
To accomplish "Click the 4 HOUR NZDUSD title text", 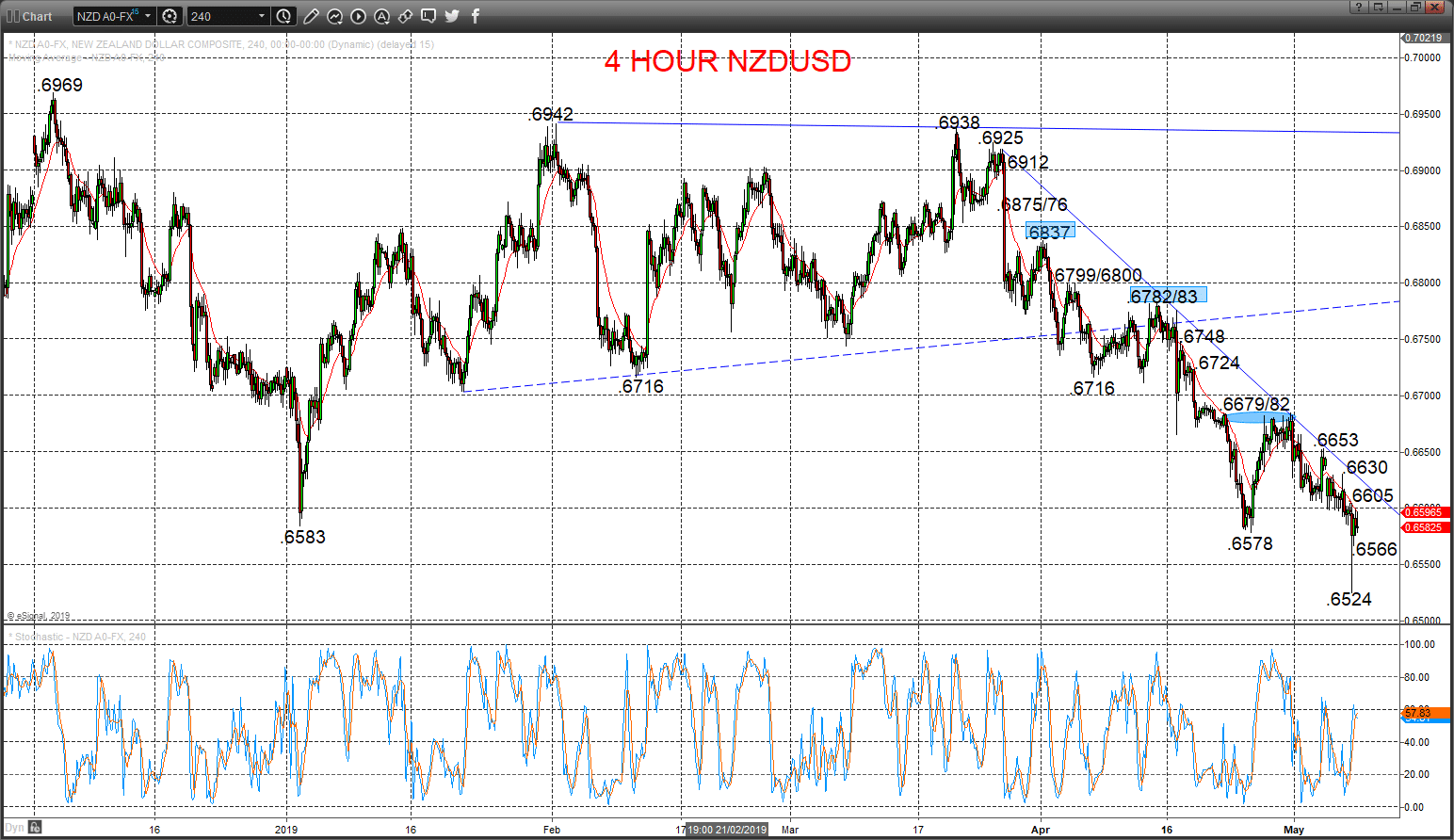I will [728, 61].
